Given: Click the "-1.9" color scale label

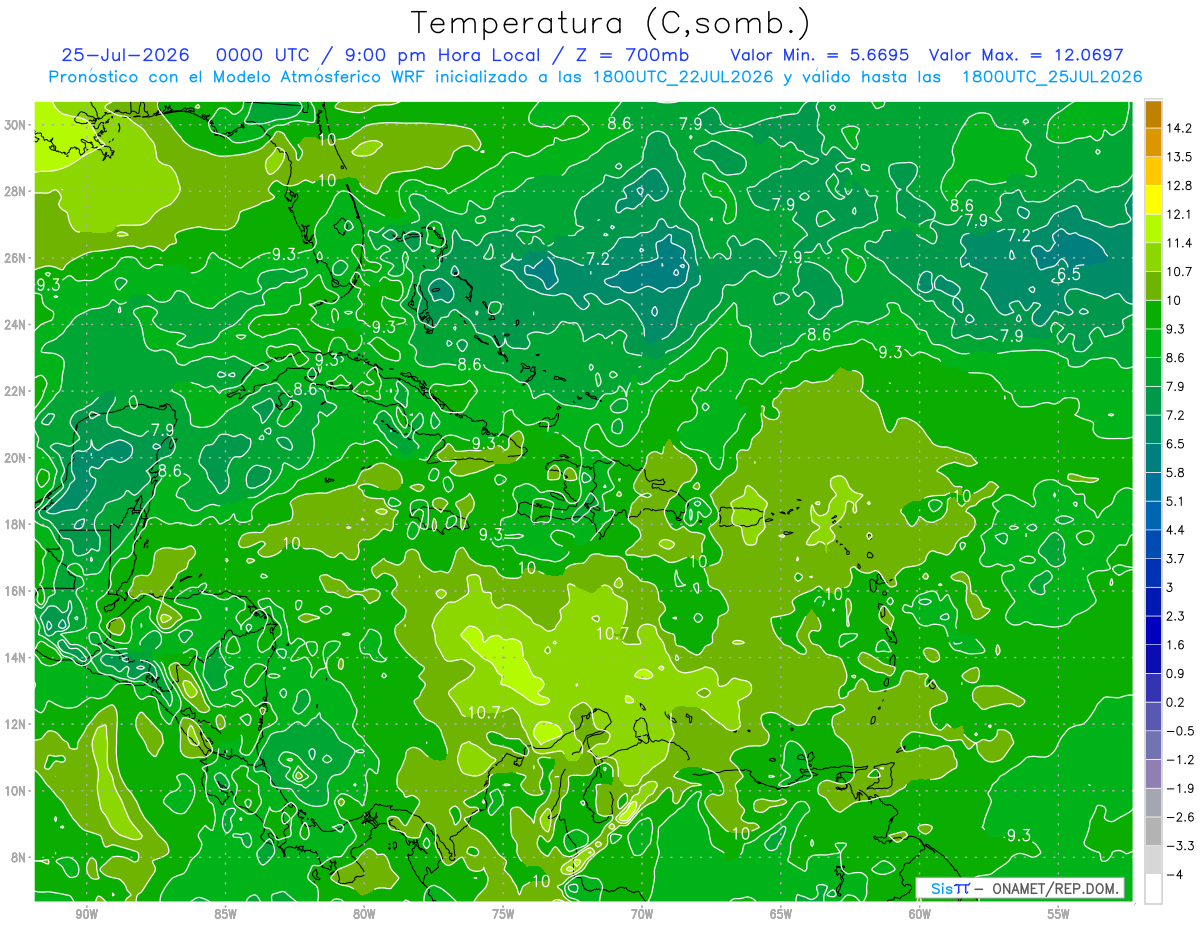Looking at the screenshot, I should [x=1179, y=788].
